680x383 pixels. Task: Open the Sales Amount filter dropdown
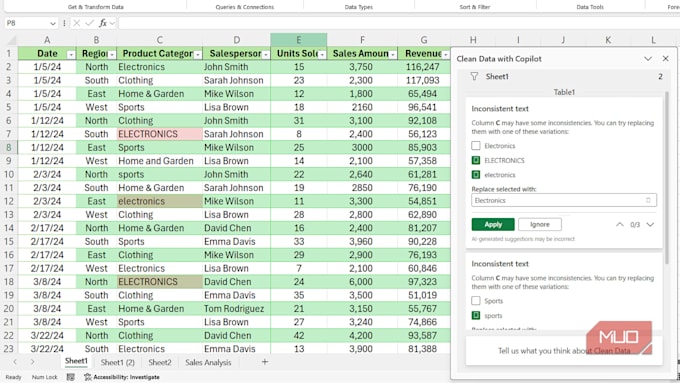point(393,54)
